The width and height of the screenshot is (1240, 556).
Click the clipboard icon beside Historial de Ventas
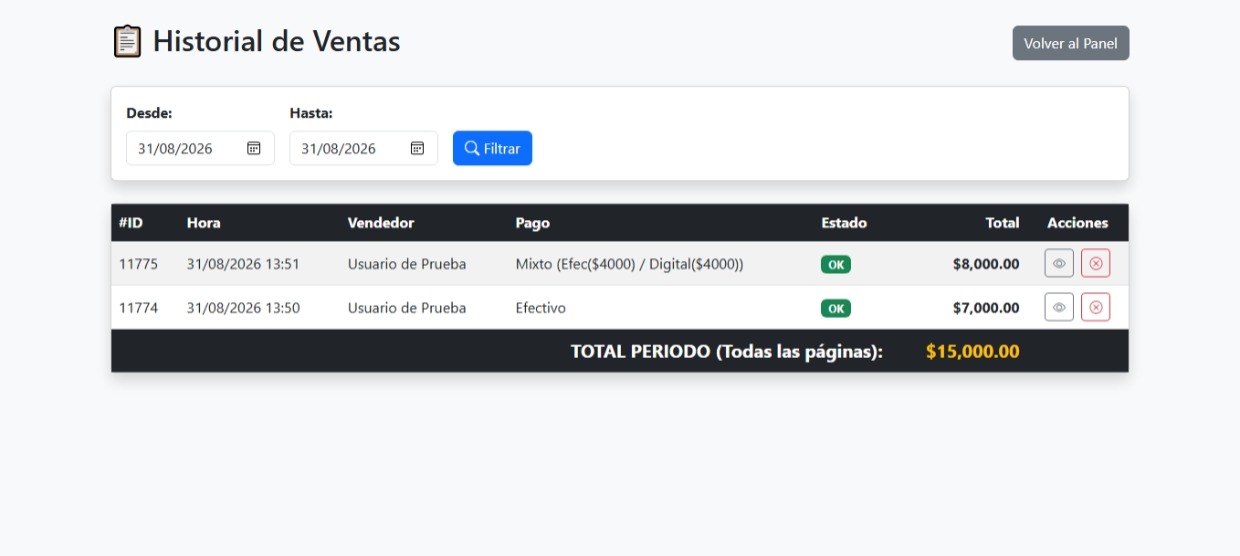click(127, 41)
